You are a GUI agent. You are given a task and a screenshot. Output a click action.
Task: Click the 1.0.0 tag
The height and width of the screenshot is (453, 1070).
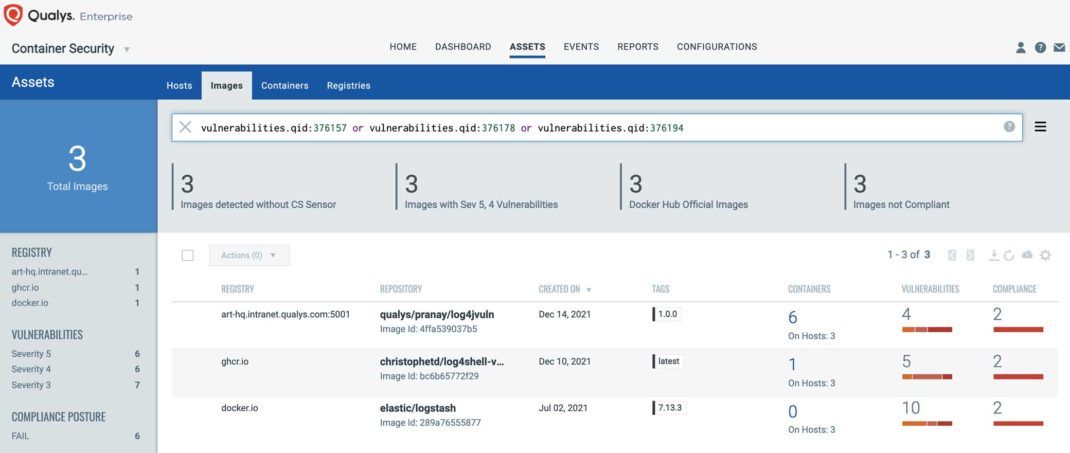pyautogui.click(x=667, y=315)
